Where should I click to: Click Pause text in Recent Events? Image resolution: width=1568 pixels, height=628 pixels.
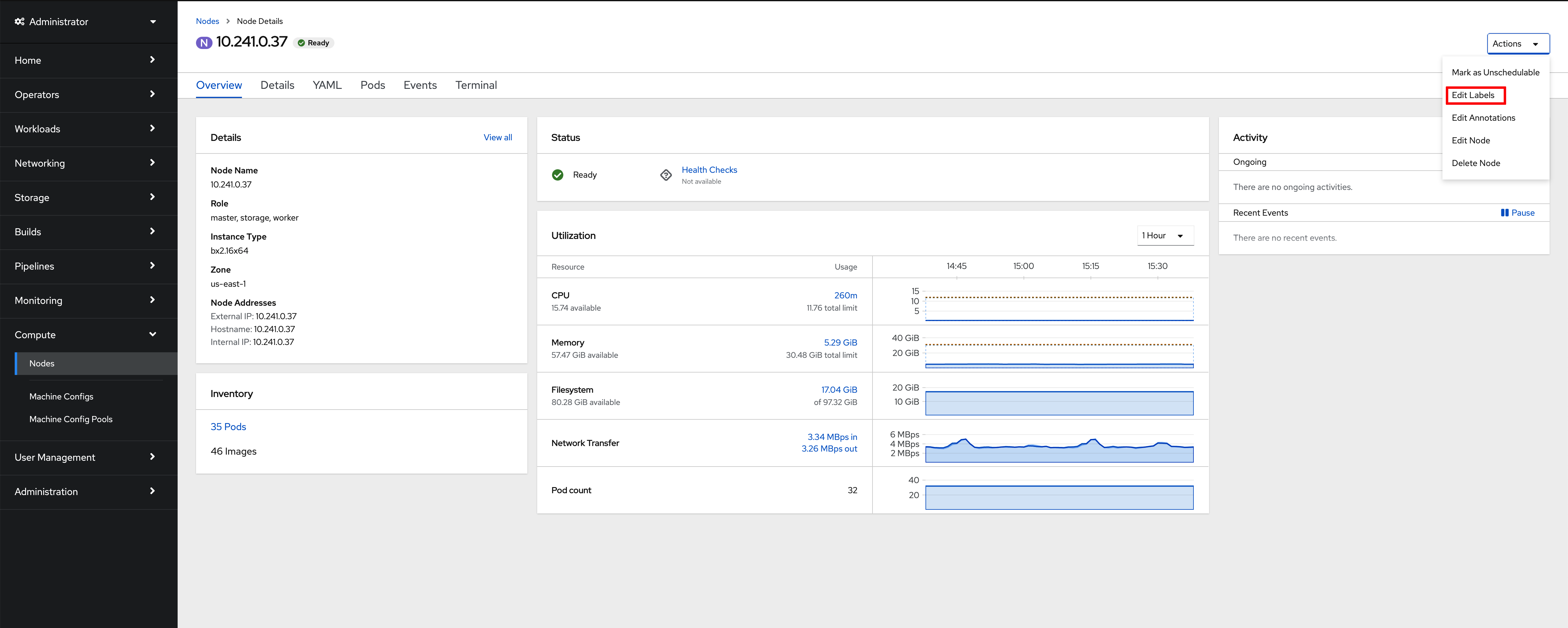point(1523,213)
